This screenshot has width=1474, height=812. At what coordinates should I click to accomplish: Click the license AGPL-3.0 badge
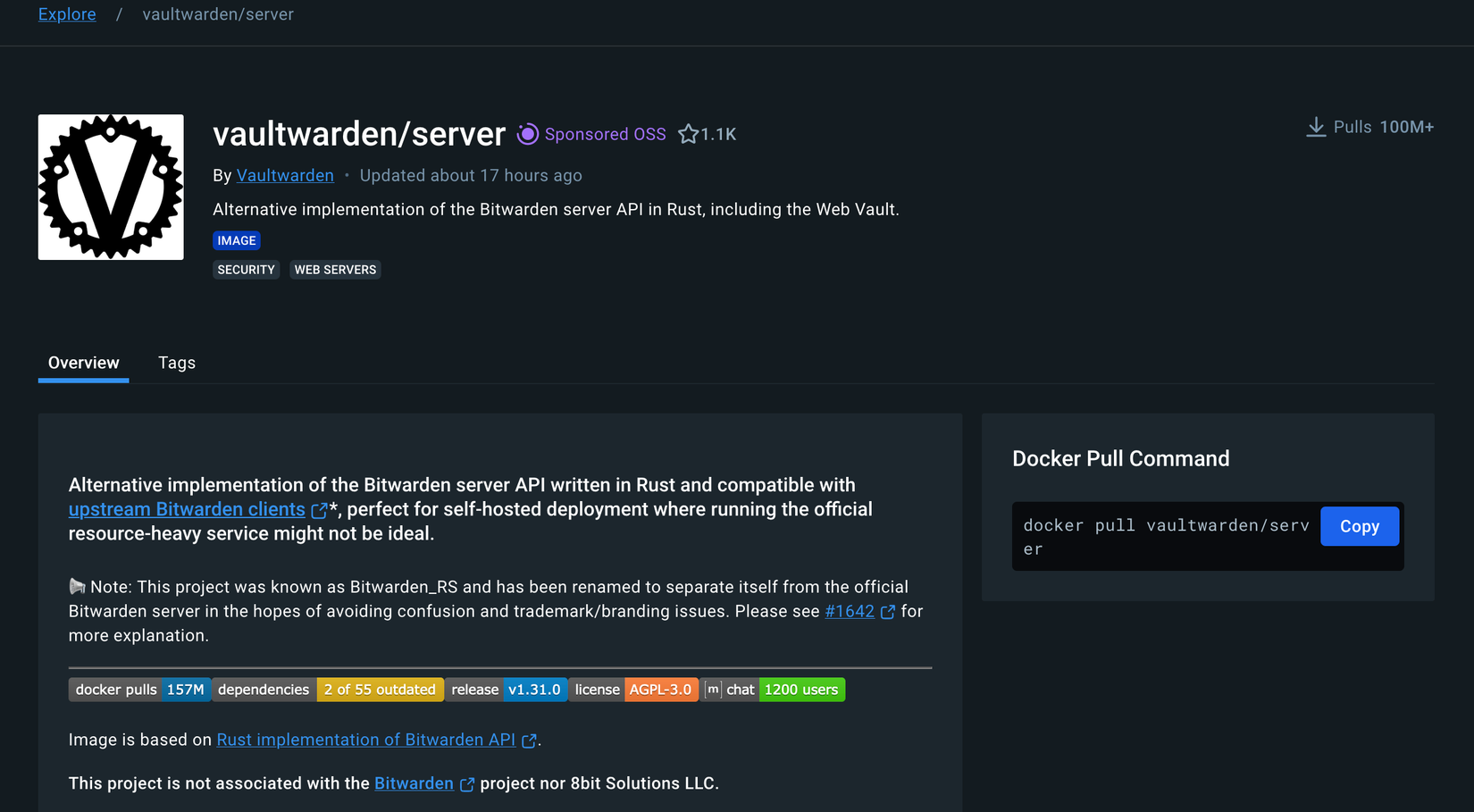point(633,690)
